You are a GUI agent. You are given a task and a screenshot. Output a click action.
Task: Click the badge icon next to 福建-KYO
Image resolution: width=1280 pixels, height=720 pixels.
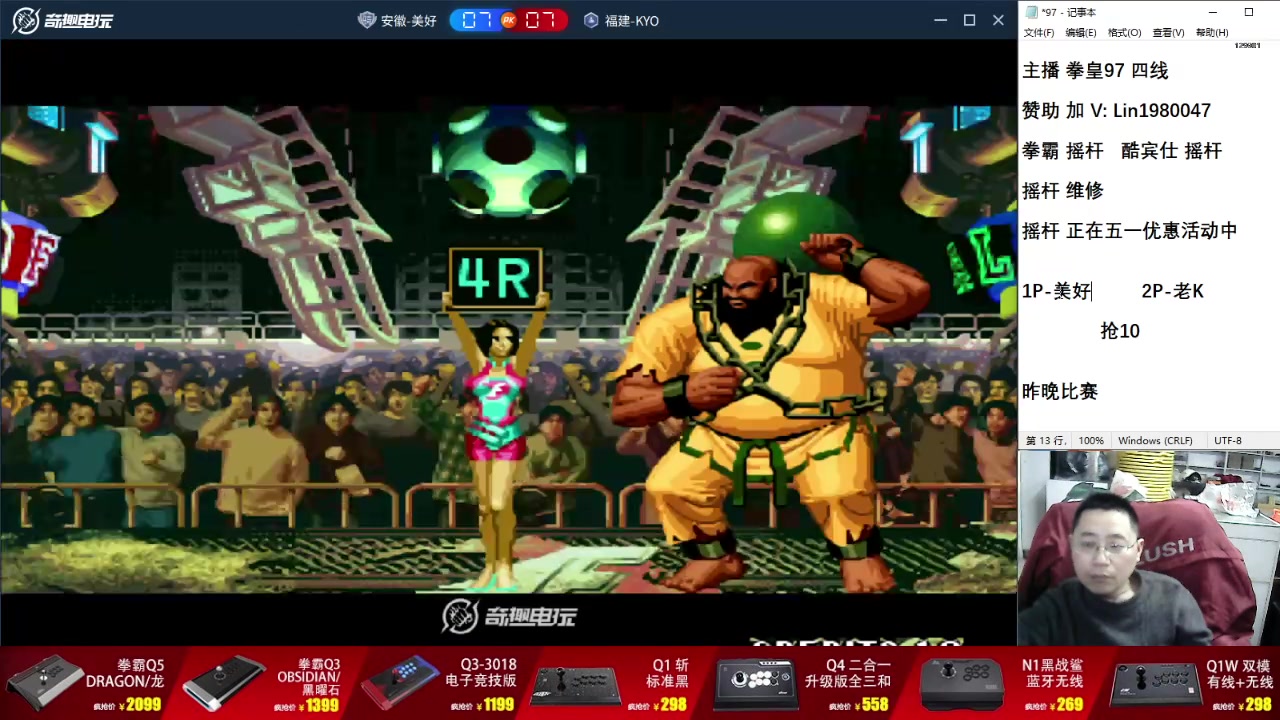click(591, 20)
